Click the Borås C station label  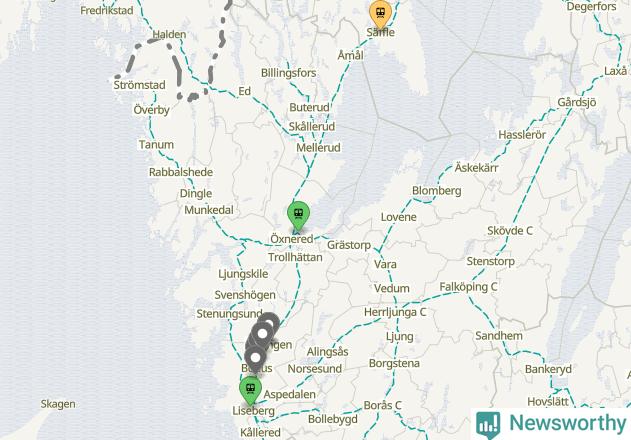pyautogui.click(x=382, y=405)
